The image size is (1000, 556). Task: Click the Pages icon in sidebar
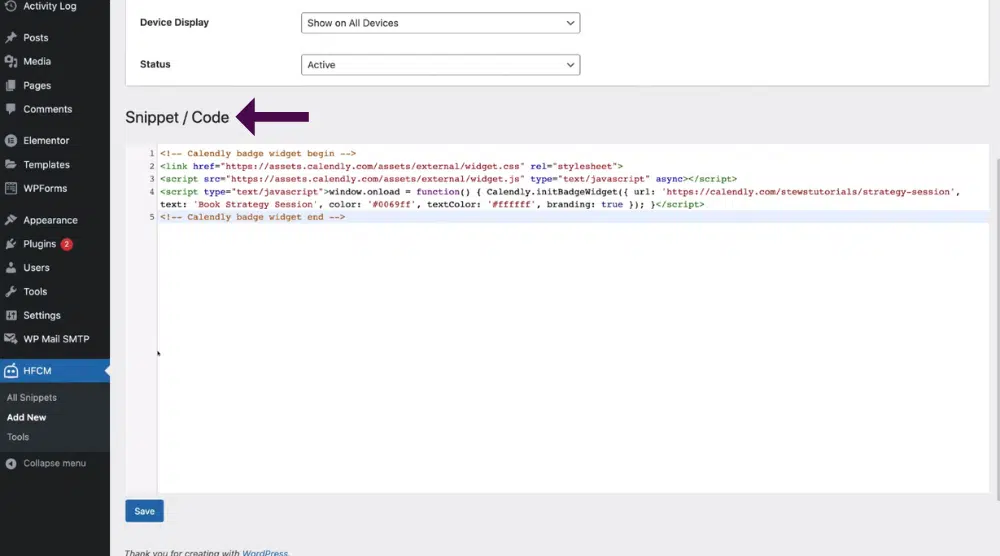pos(11,85)
